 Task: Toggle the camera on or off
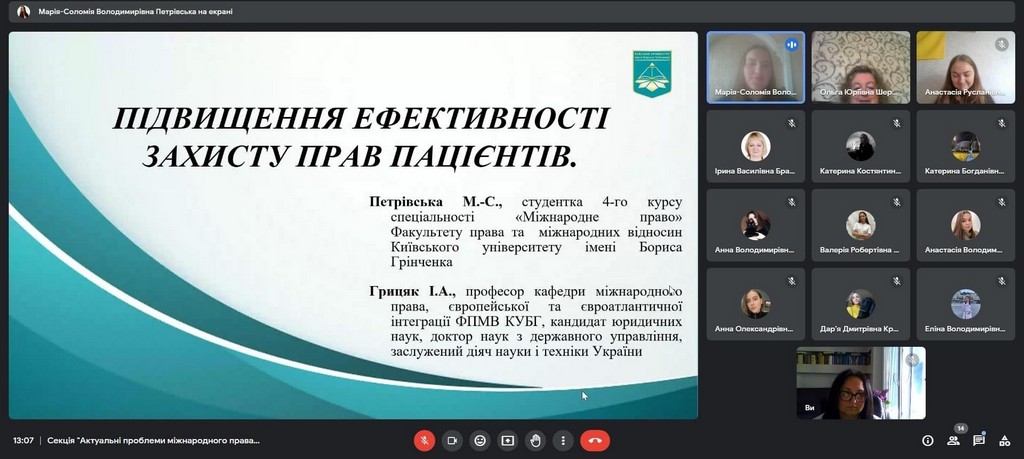pos(452,440)
